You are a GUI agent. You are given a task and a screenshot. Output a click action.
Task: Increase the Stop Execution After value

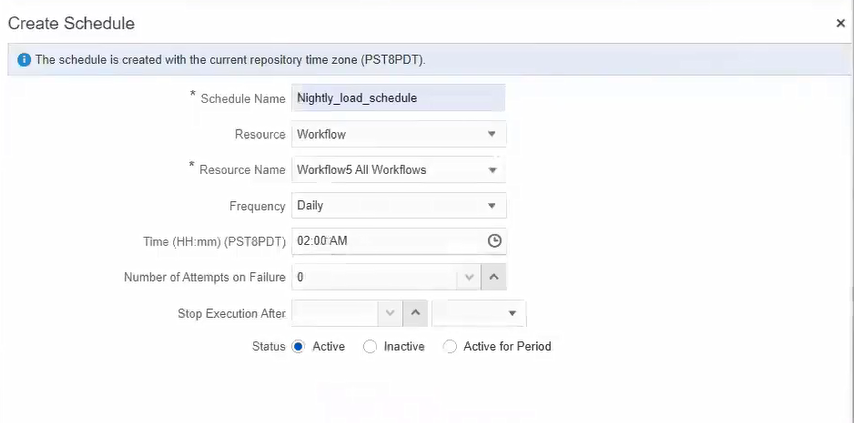pyautogui.click(x=416, y=313)
